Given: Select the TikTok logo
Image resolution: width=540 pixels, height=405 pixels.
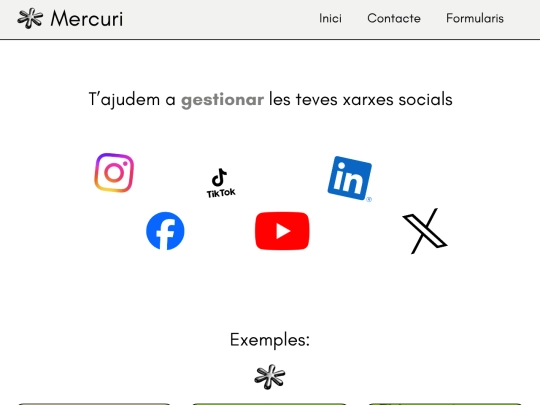Looking at the screenshot, I should pyautogui.click(x=221, y=183).
